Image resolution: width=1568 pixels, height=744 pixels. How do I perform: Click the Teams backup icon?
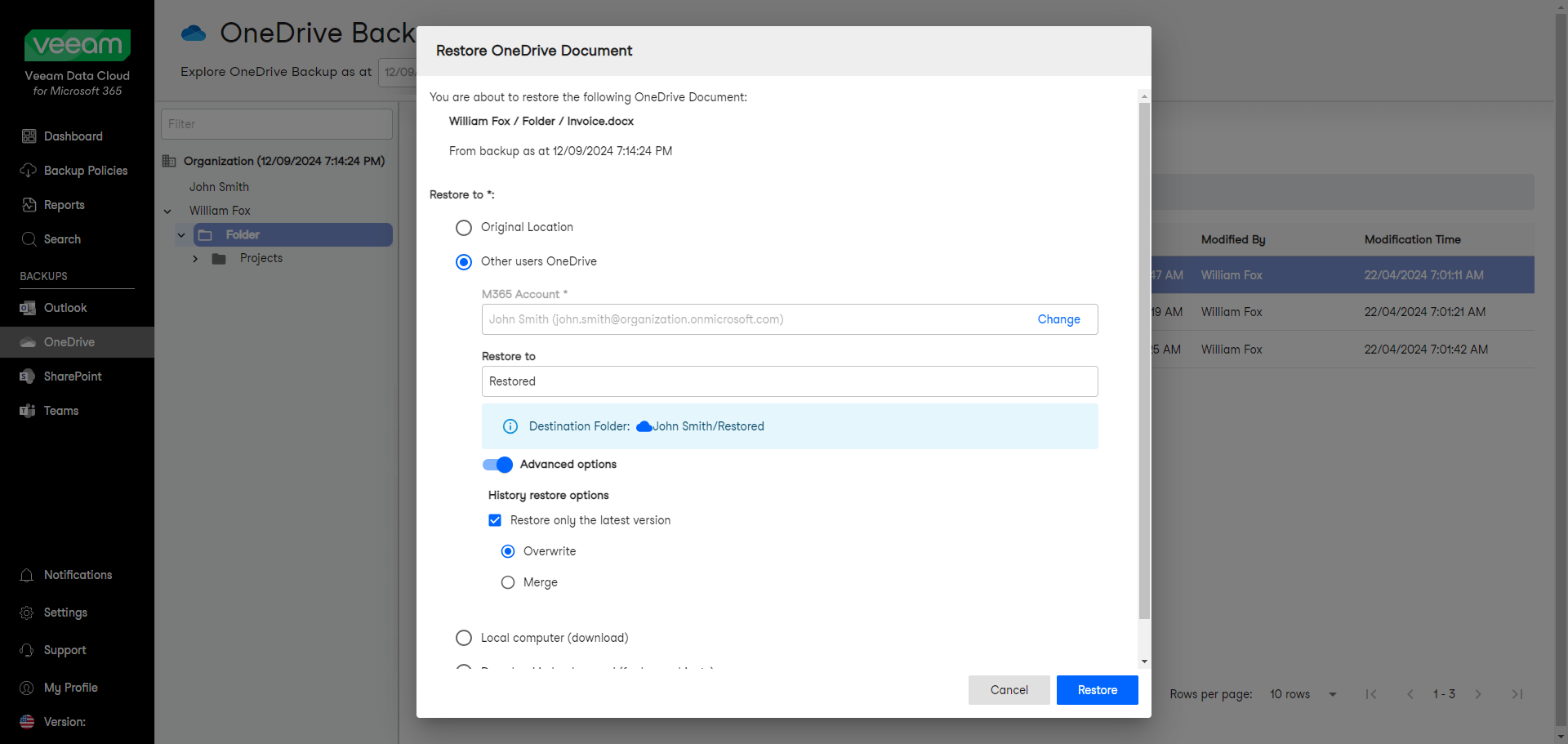pos(28,411)
